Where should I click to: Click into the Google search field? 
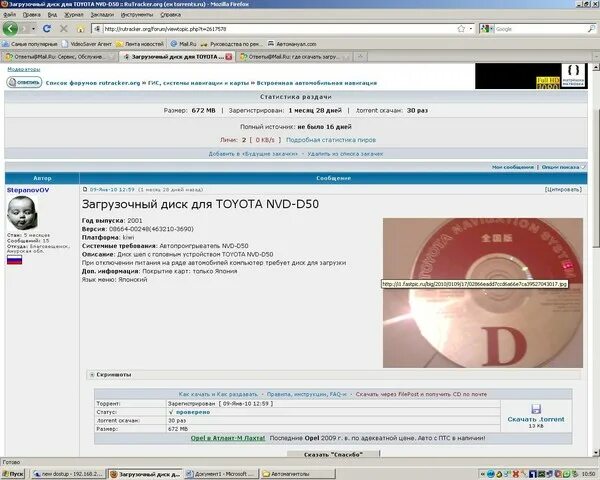click(540, 29)
